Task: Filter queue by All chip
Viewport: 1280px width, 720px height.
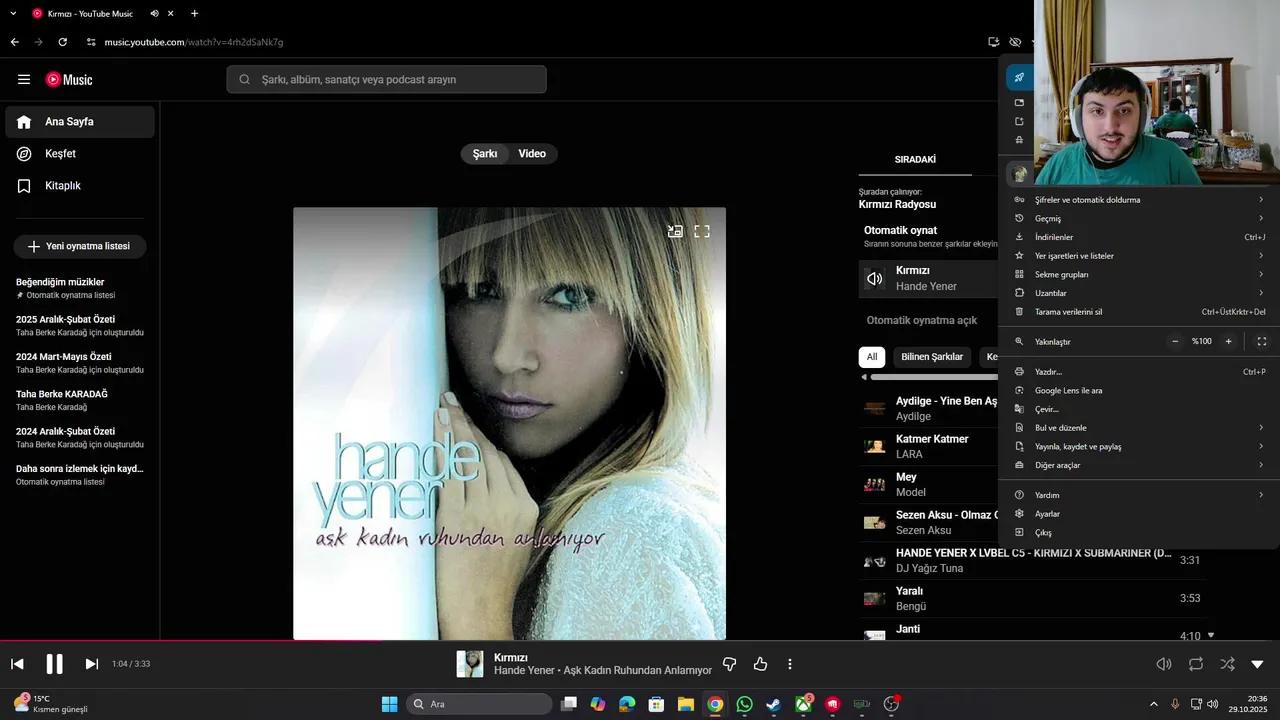Action: tap(872, 357)
